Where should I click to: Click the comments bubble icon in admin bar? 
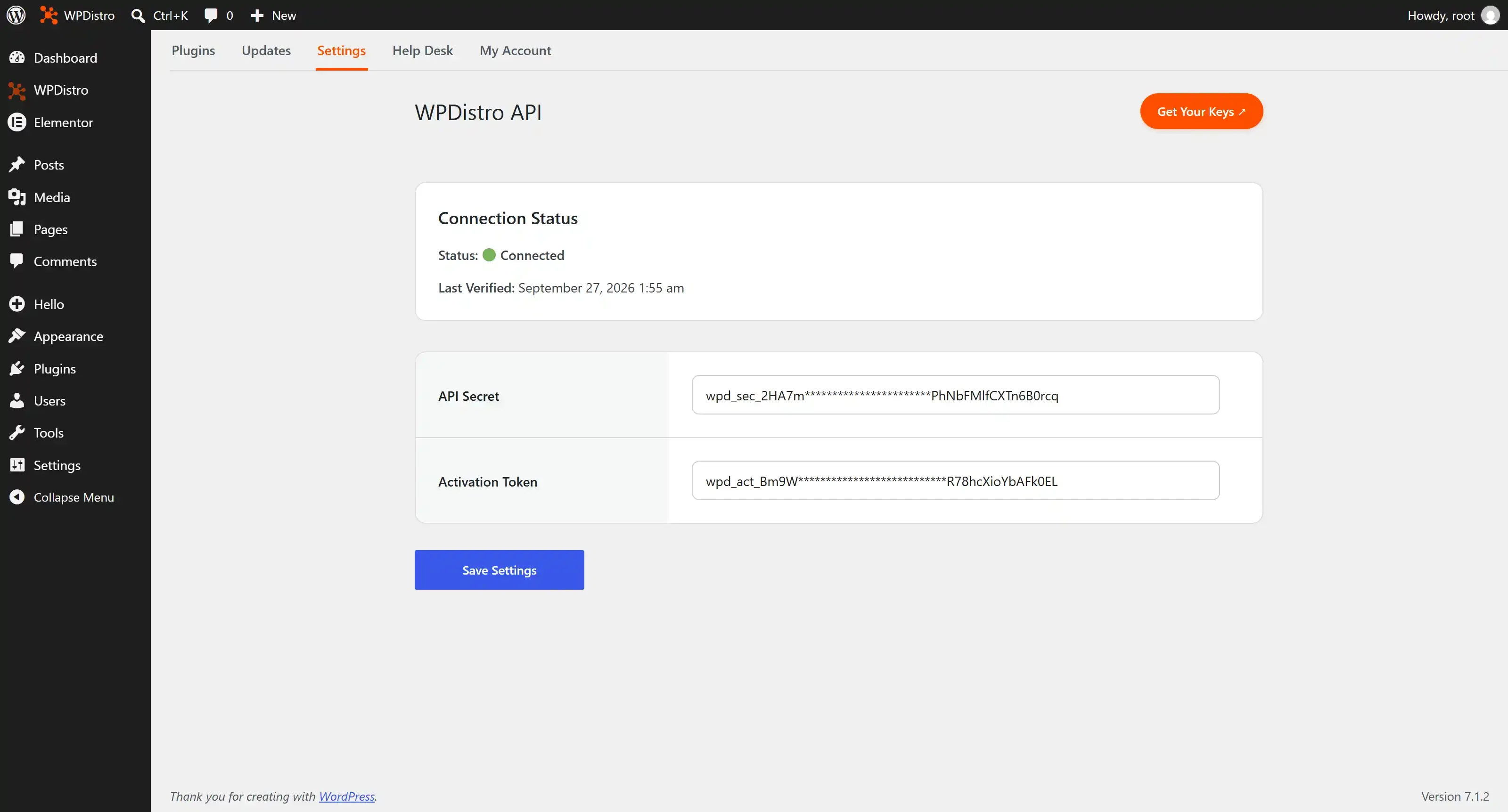tap(211, 15)
